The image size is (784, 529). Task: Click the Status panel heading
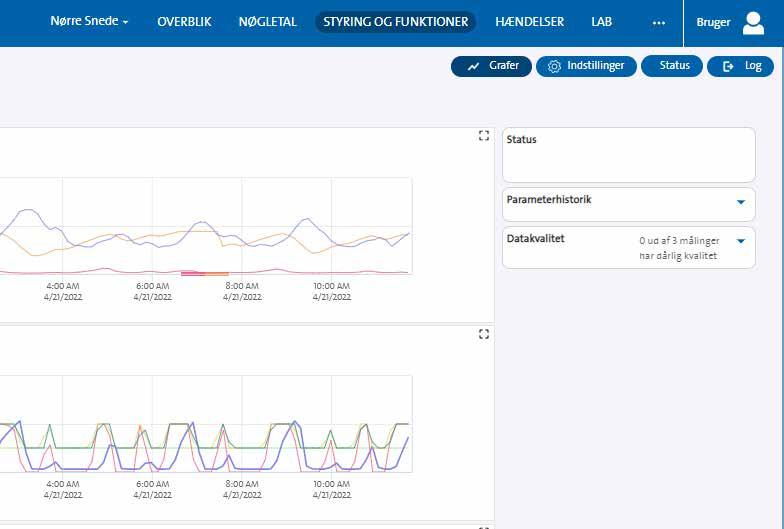point(521,140)
